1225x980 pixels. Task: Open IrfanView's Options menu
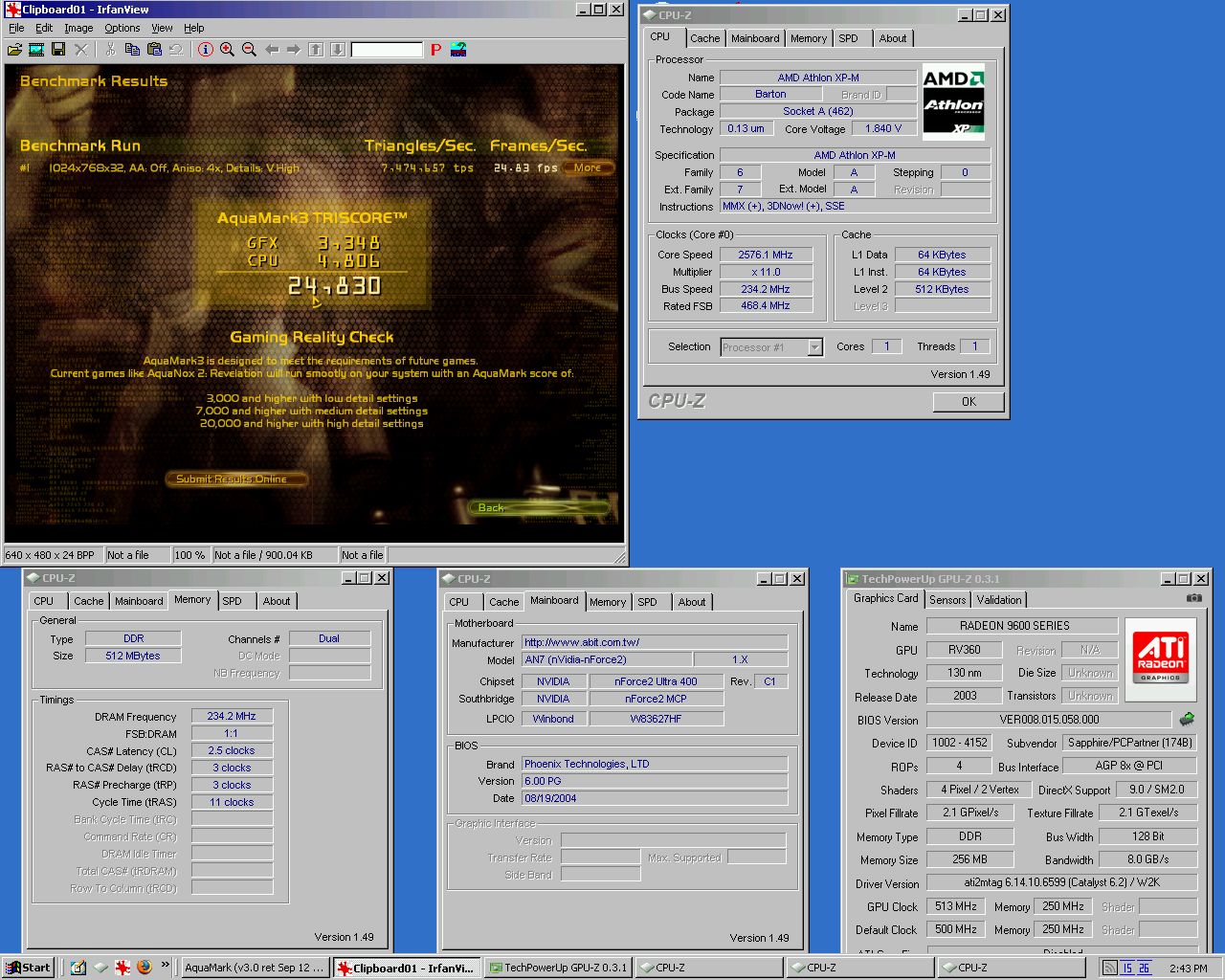122,28
